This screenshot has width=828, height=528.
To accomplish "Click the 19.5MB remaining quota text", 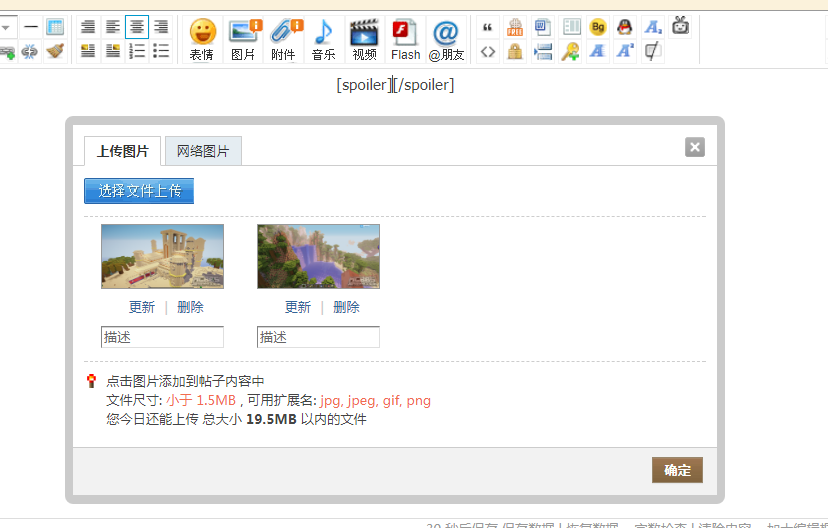I will pos(271,419).
